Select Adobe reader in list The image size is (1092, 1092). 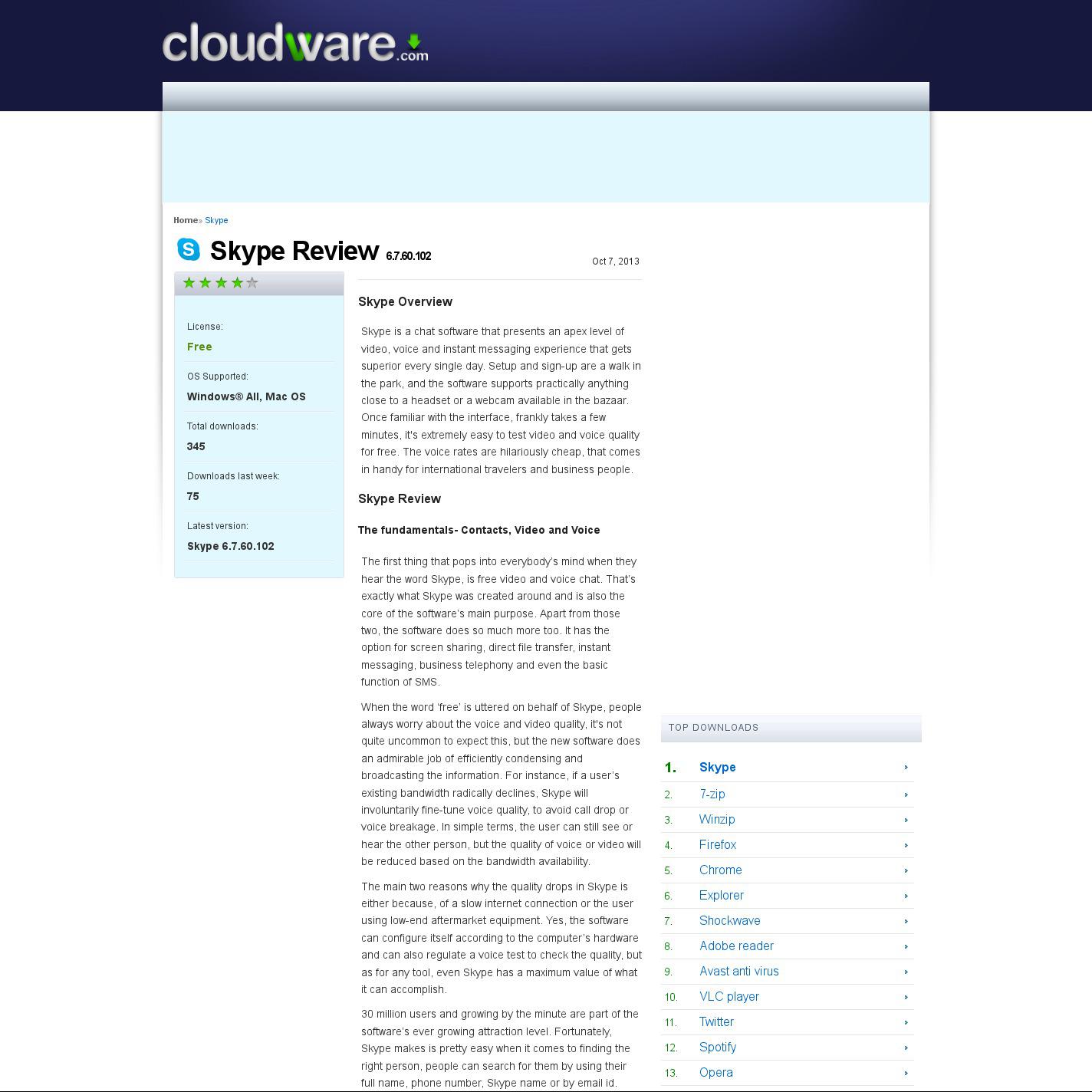tap(736, 946)
